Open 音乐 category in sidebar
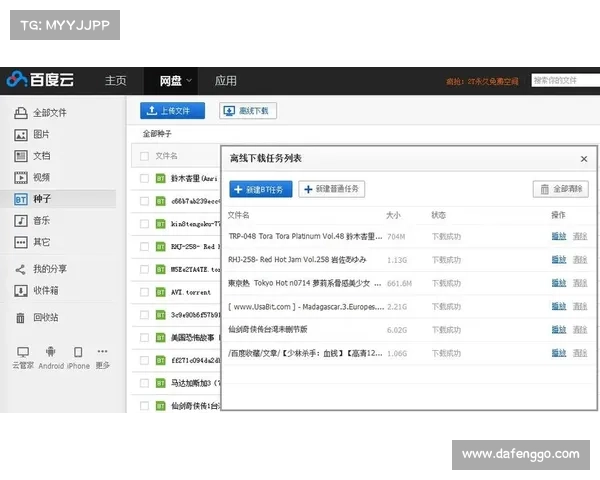The width and height of the screenshot is (600, 480). pyautogui.click(x=32, y=220)
